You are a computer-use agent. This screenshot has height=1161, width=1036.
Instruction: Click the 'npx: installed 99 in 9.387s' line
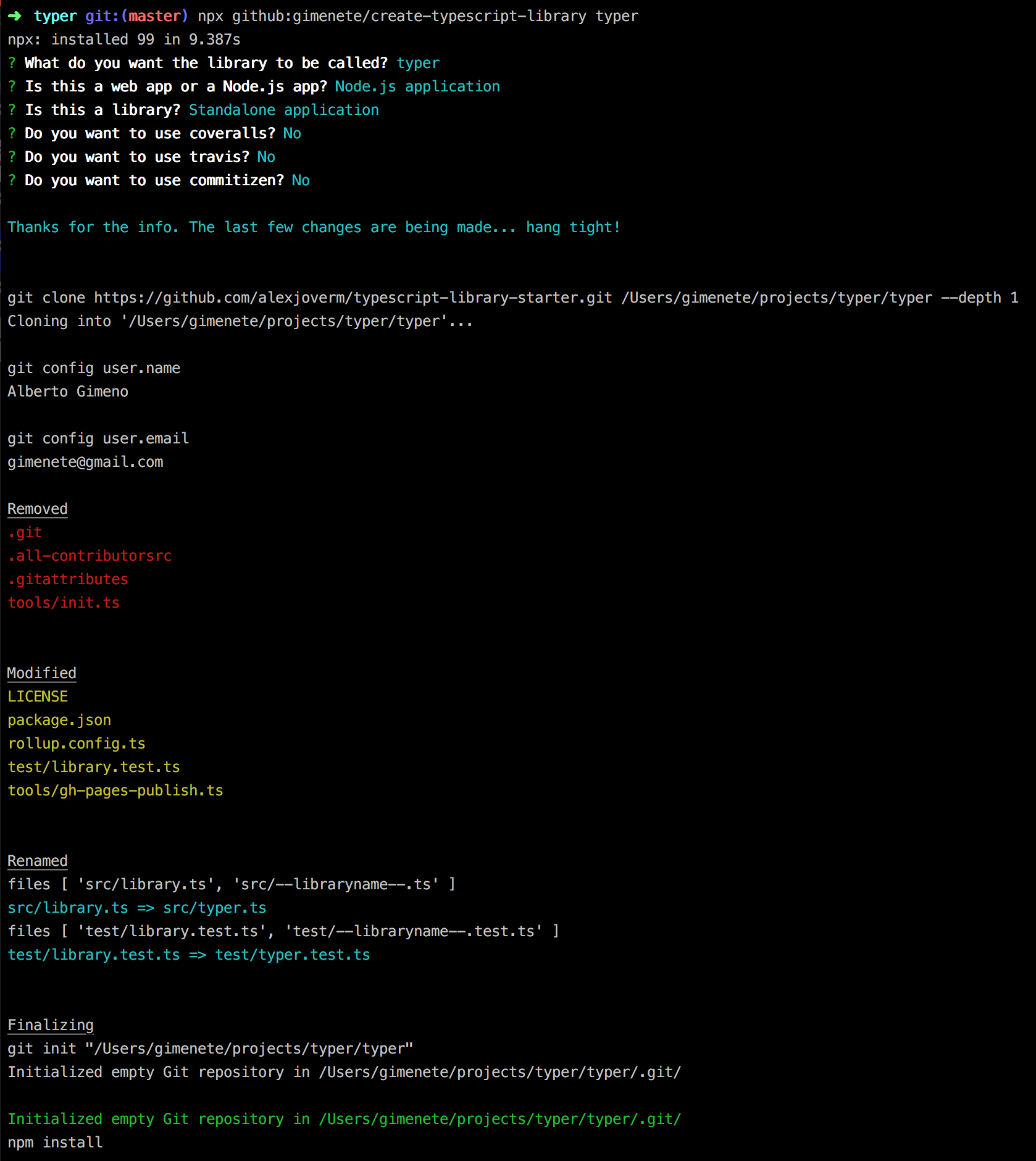[124, 40]
